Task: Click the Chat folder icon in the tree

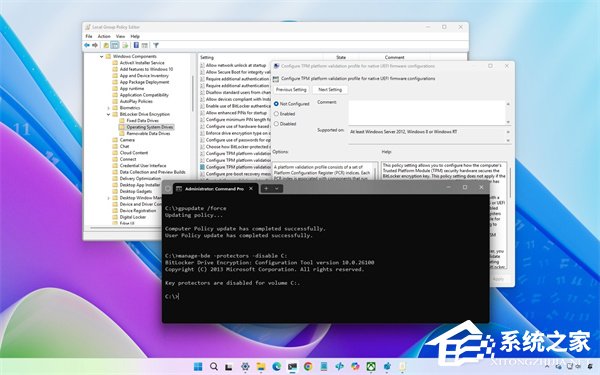Action: pyautogui.click(x=115, y=146)
